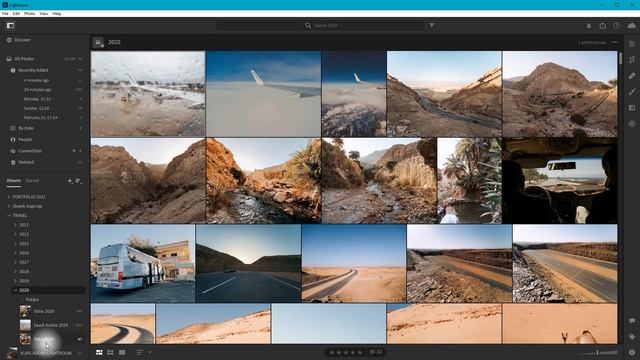Click the sort albums icon
Screen dimensions: 640x360
pos(78,180)
